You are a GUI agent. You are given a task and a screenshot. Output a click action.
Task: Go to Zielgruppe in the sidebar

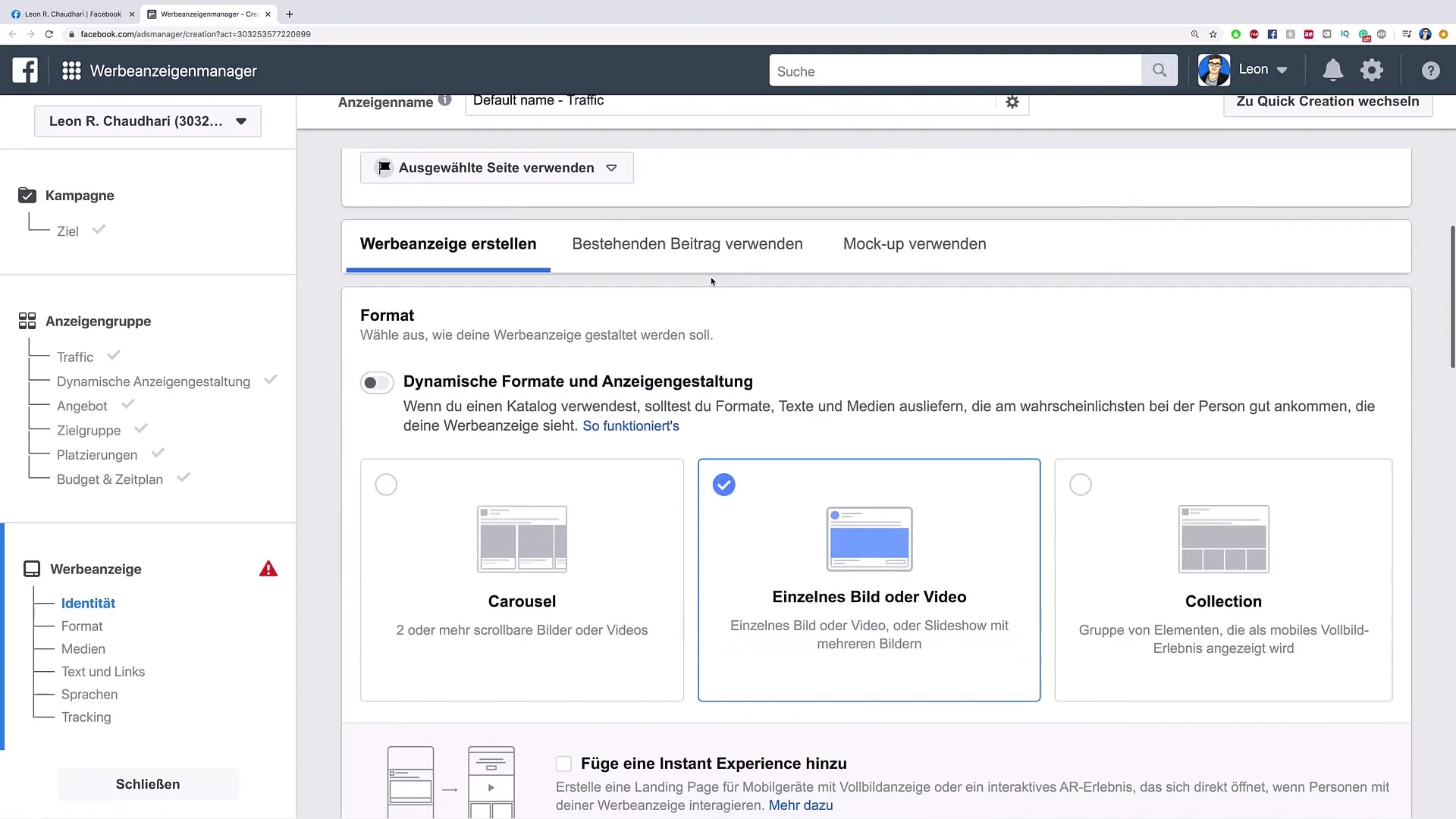(89, 430)
